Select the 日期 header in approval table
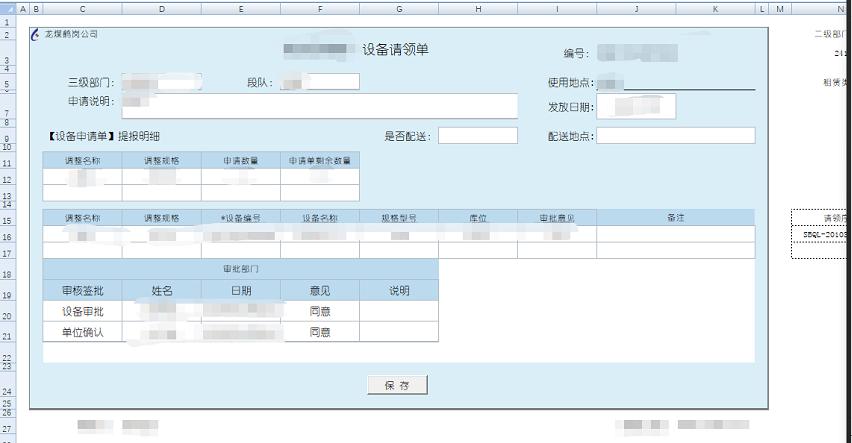 click(241, 290)
